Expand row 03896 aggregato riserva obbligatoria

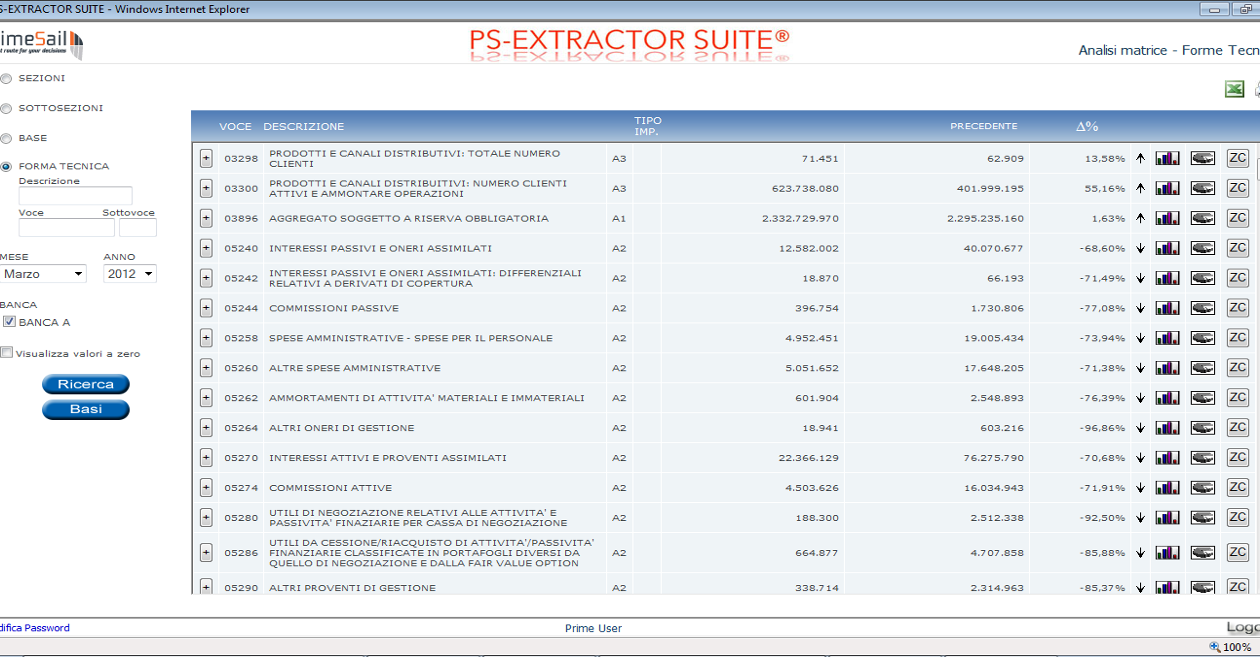(x=206, y=218)
